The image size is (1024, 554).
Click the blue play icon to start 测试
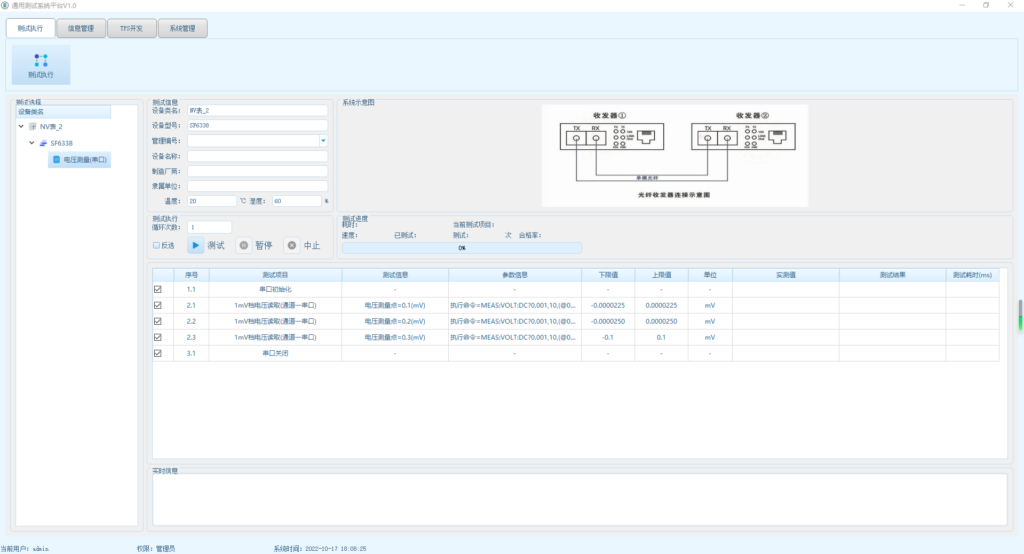pyautogui.click(x=196, y=245)
